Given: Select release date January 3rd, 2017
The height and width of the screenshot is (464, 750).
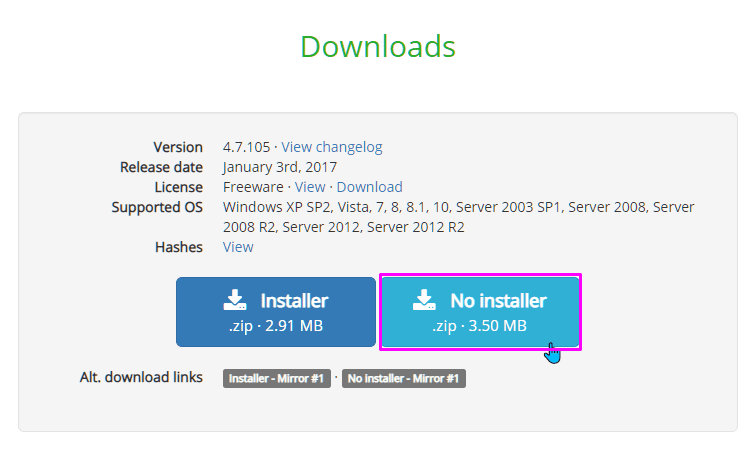Looking at the screenshot, I should [x=280, y=167].
